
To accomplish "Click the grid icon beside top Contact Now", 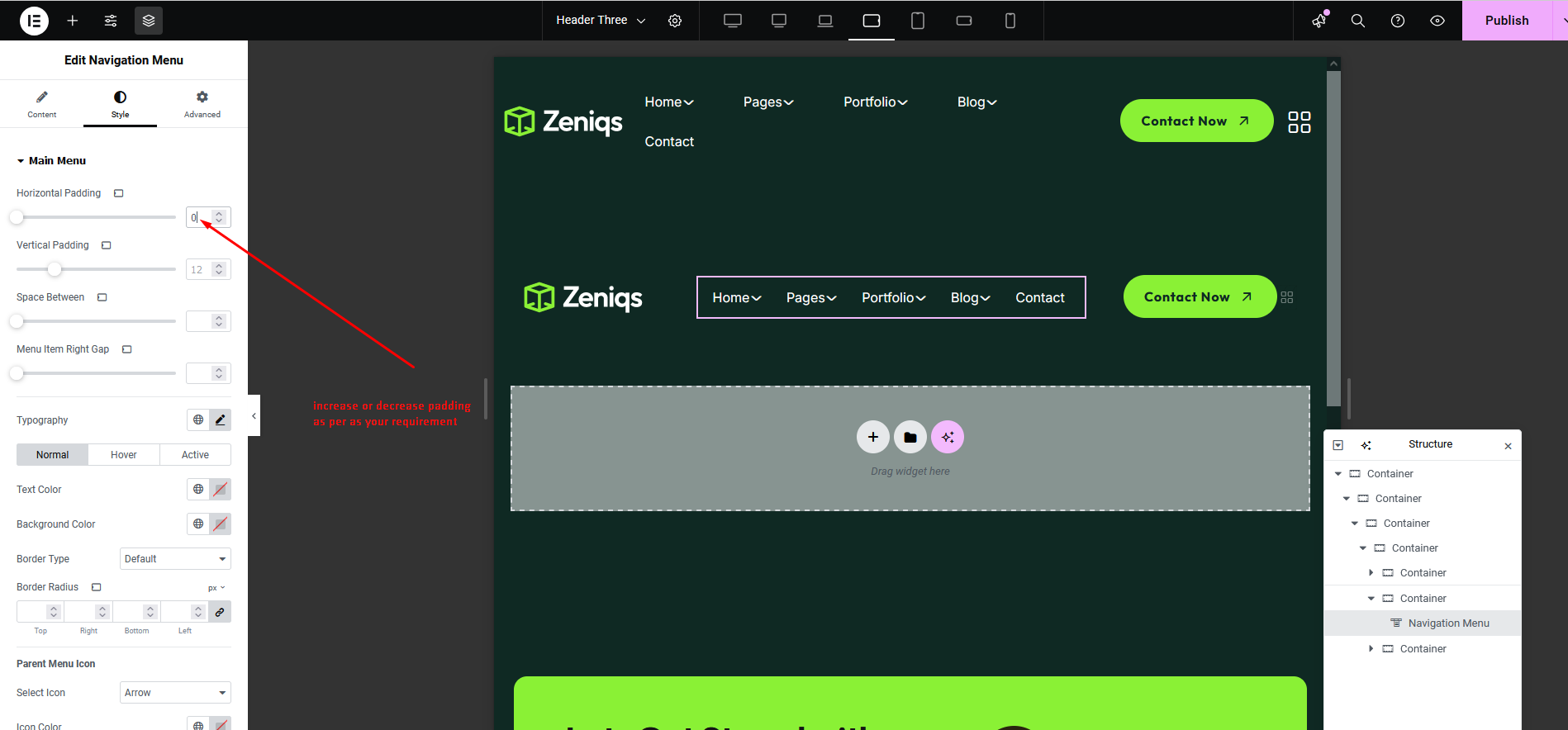I will (1300, 122).
